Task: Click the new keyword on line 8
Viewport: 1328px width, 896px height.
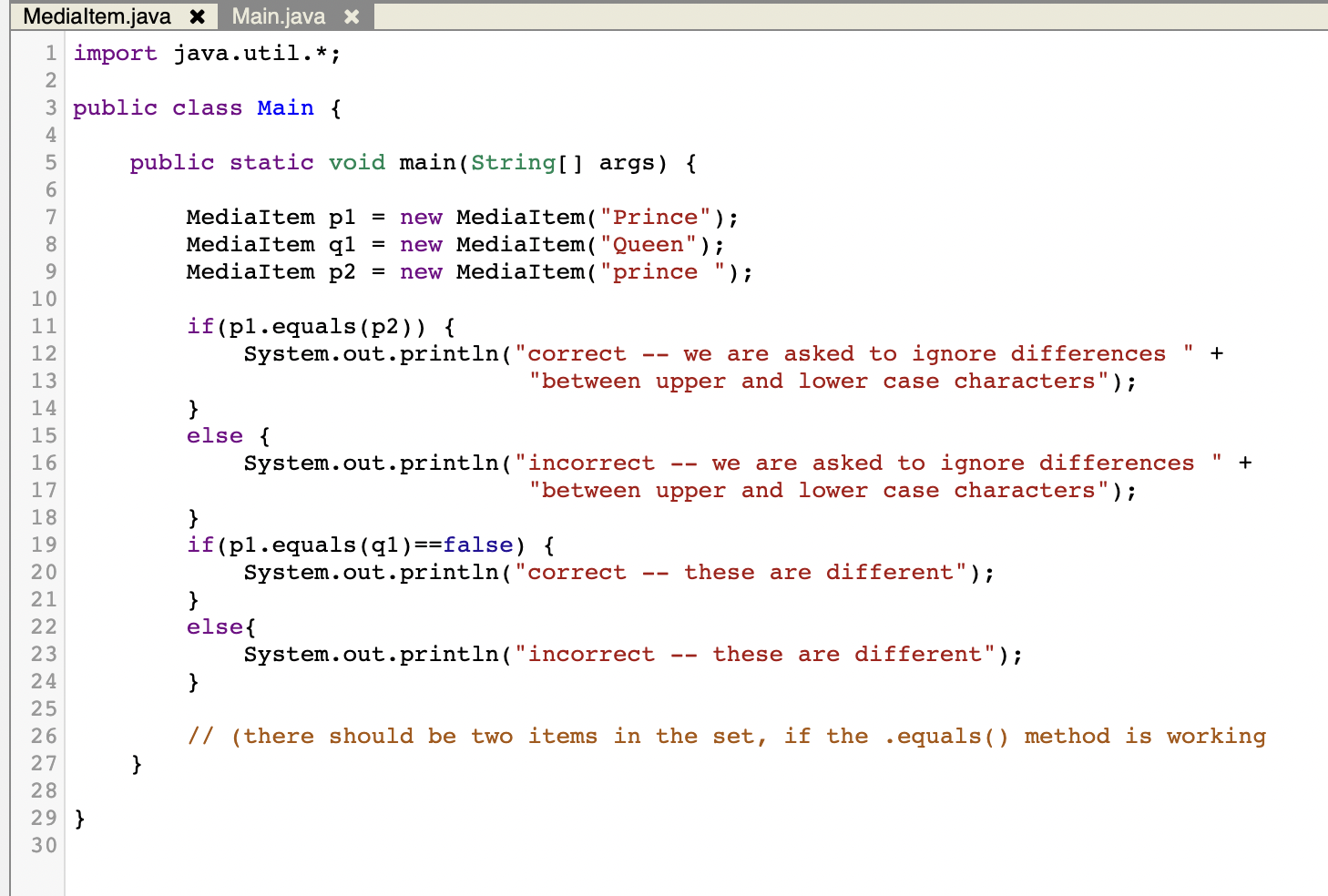Action: [x=421, y=244]
